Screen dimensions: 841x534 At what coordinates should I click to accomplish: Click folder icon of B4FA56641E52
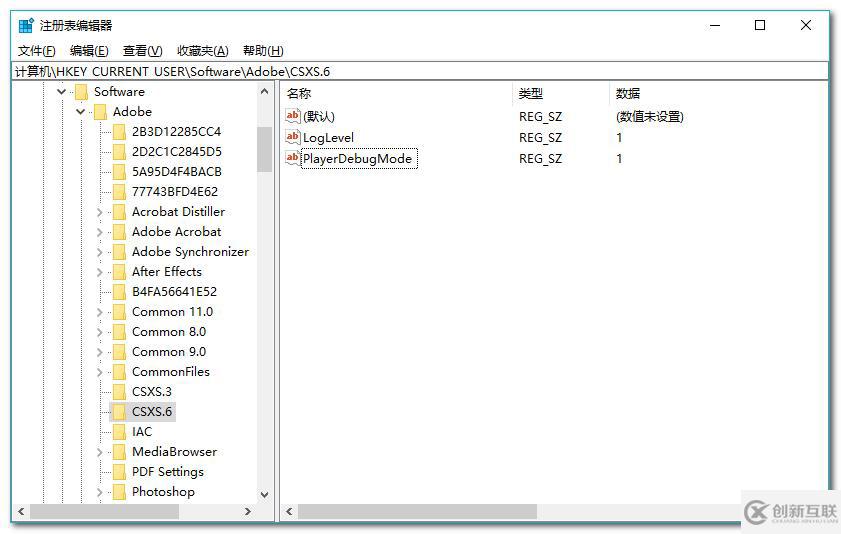point(119,292)
